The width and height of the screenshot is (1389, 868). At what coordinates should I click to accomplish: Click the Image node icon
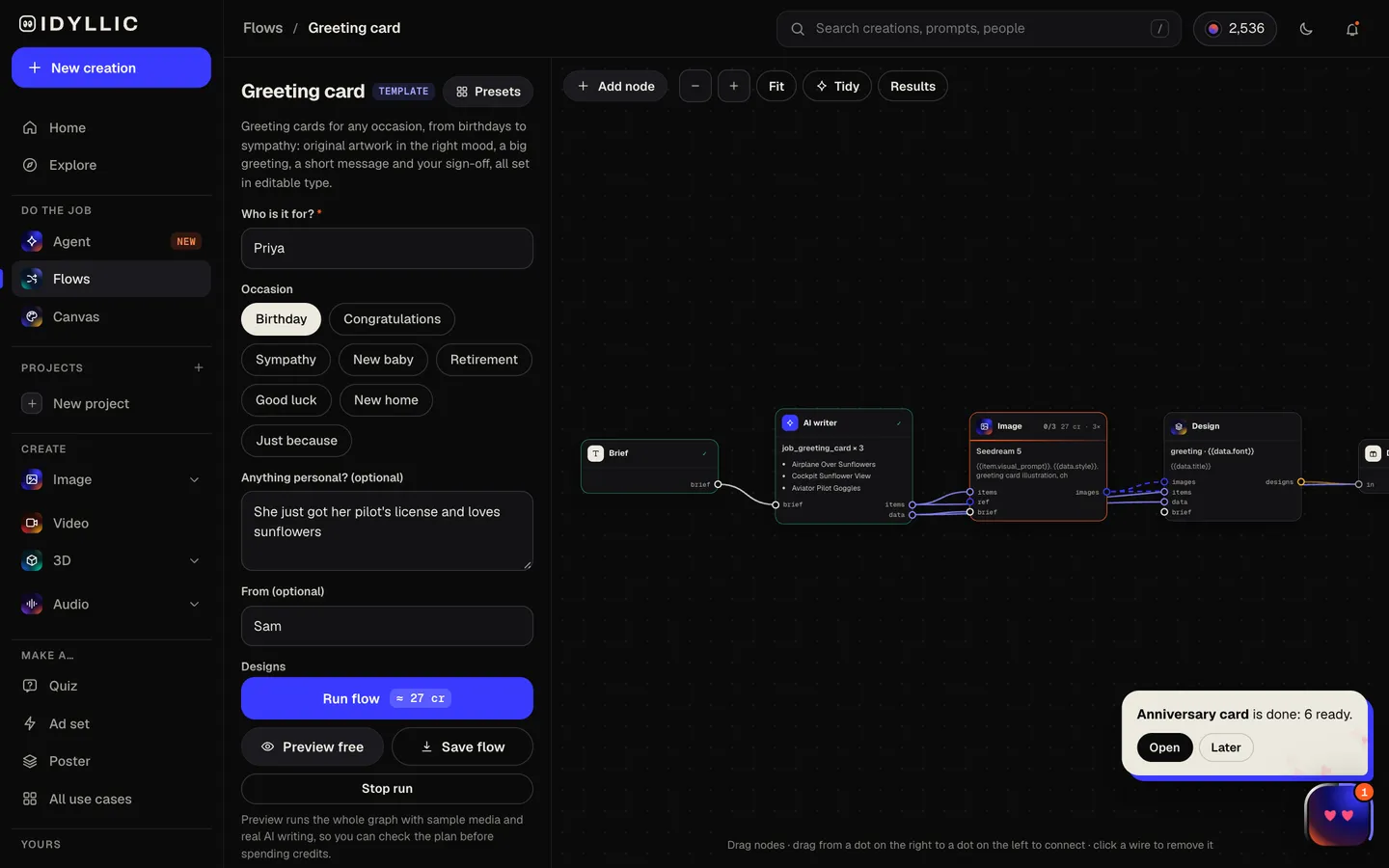click(x=985, y=426)
